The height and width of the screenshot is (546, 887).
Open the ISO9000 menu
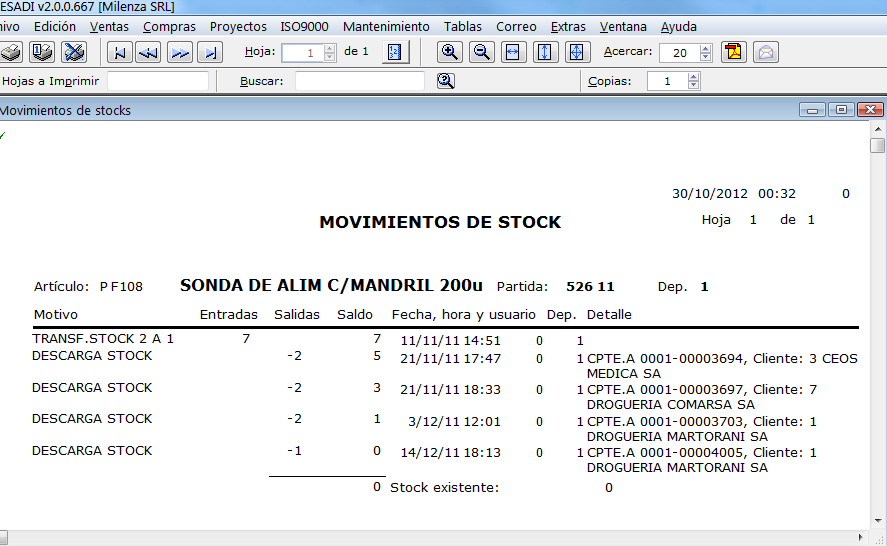pos(304,27)
